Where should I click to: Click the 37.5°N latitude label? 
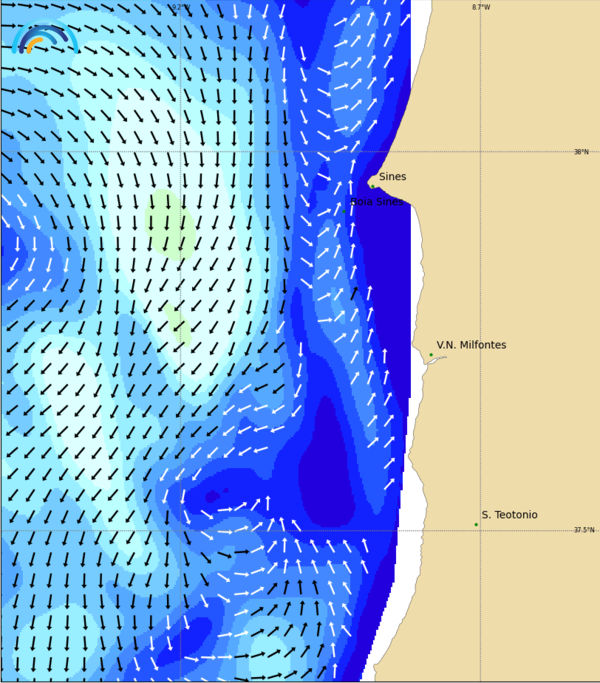tap(583, 530)
